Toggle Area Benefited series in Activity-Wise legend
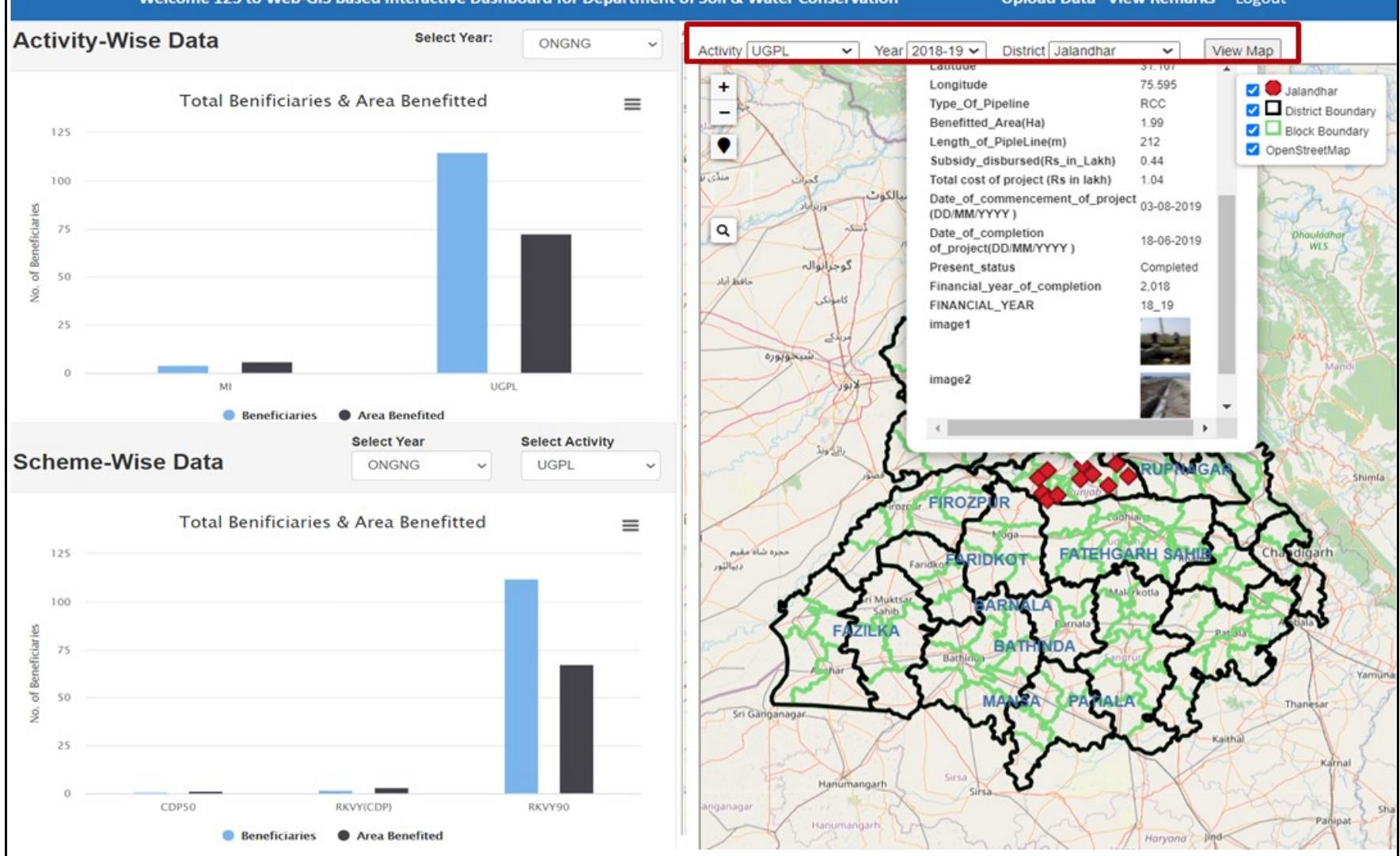The width and height of the screenshot is (1400, 856). pos(392,415)
